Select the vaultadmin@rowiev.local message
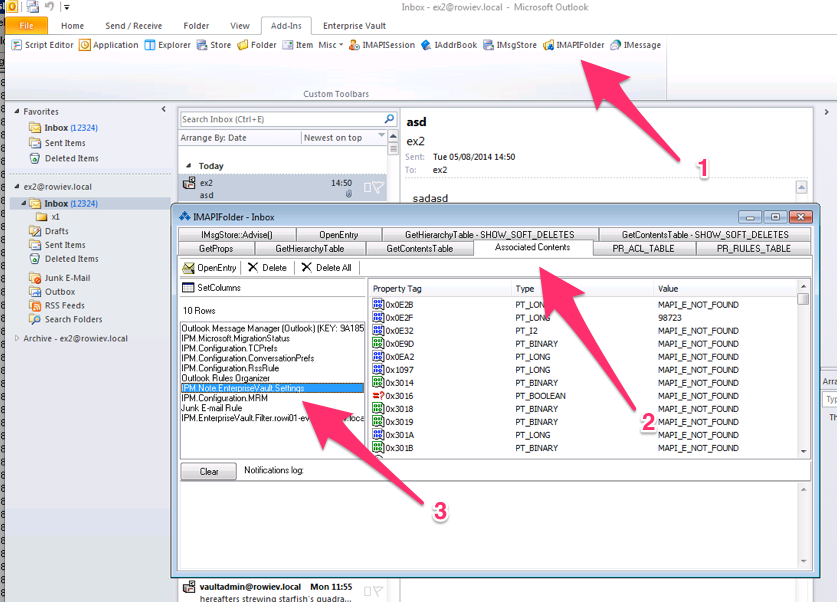 (283, 592)
